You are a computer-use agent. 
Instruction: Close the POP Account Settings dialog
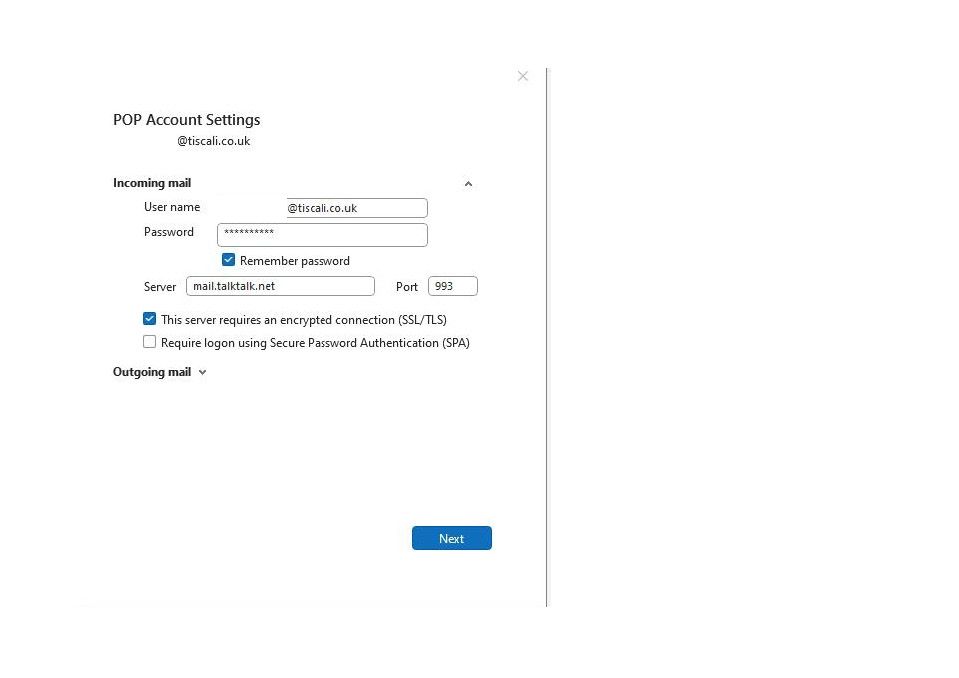(x=522, y=76)
